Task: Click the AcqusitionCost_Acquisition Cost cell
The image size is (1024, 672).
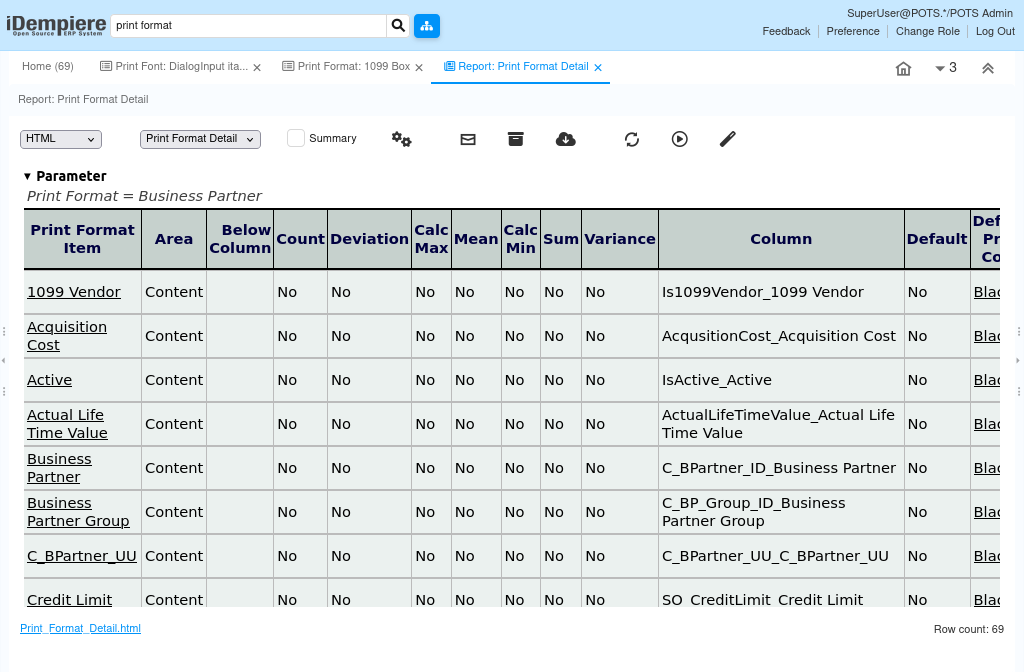Action: (x=781, y=336)
